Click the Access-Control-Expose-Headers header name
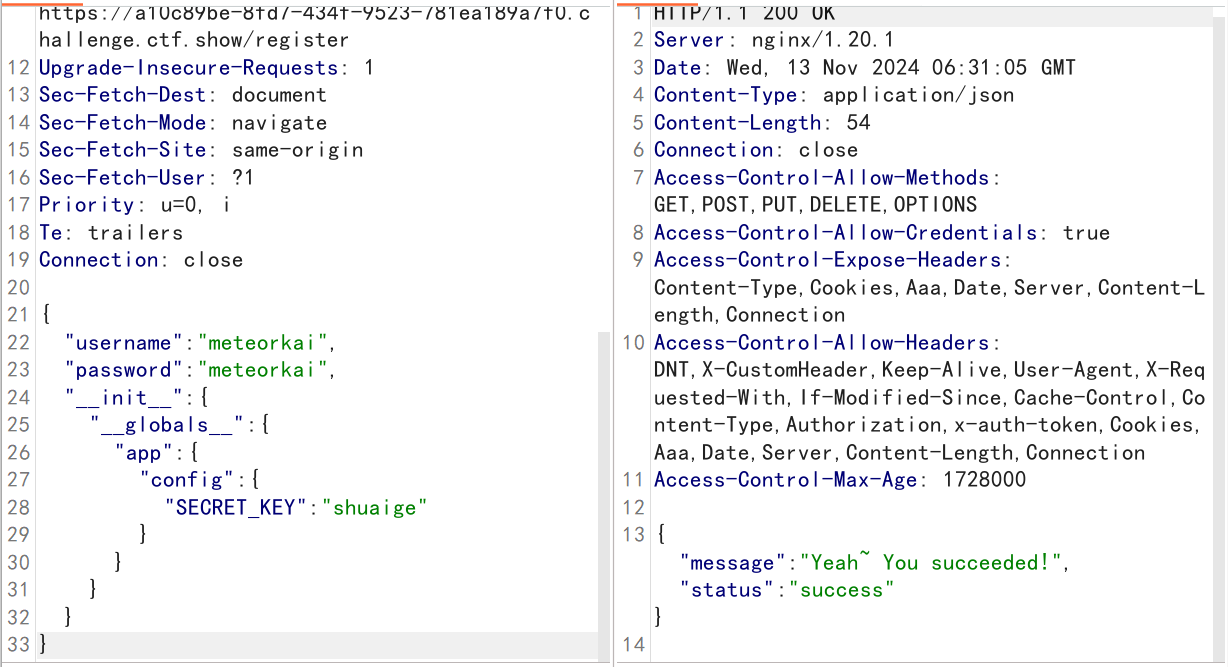The height and width of the screenshot is (667, 1228). click(x=828, y=260)
